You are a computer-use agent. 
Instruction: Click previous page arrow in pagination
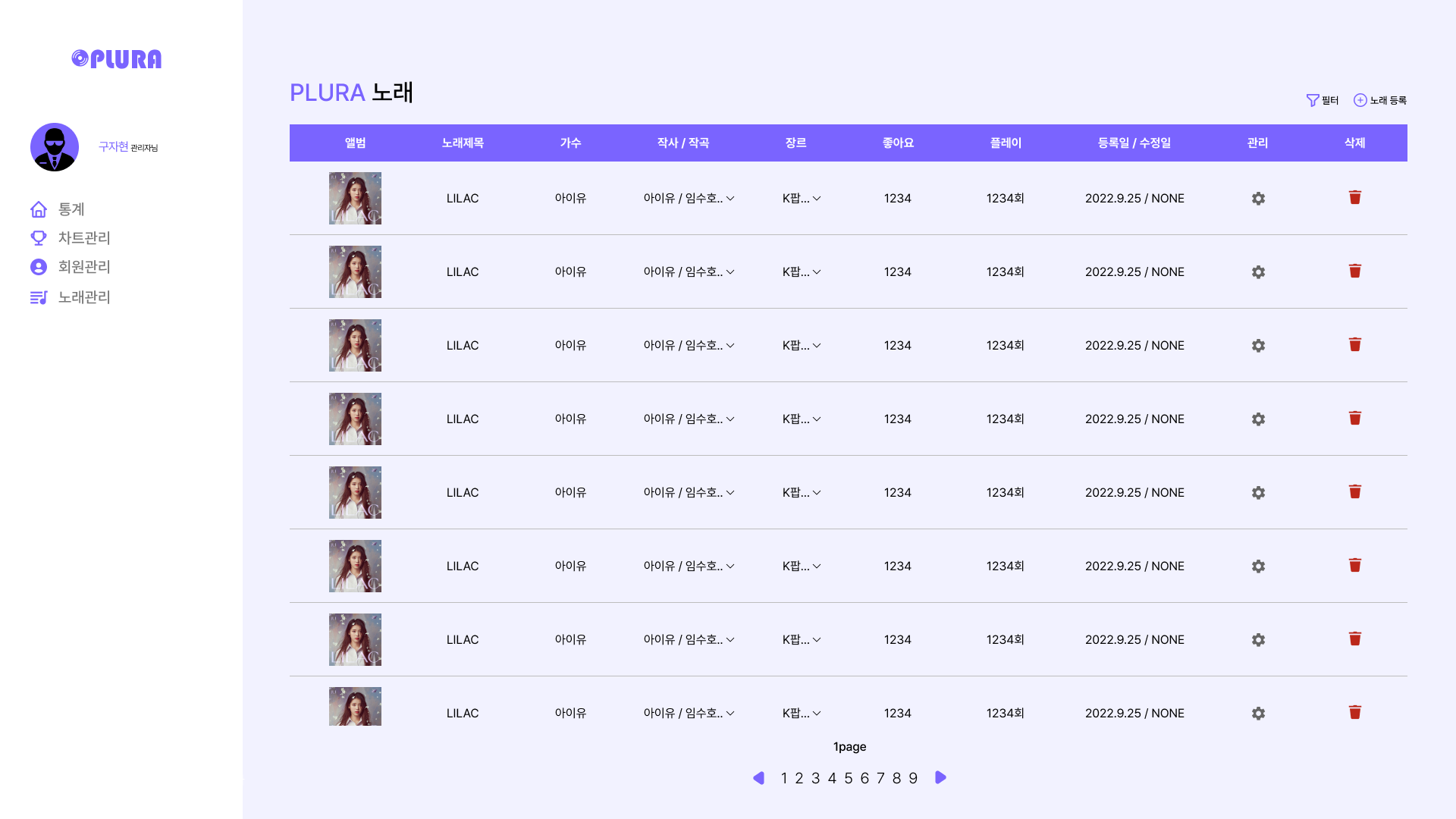(758, 778)
